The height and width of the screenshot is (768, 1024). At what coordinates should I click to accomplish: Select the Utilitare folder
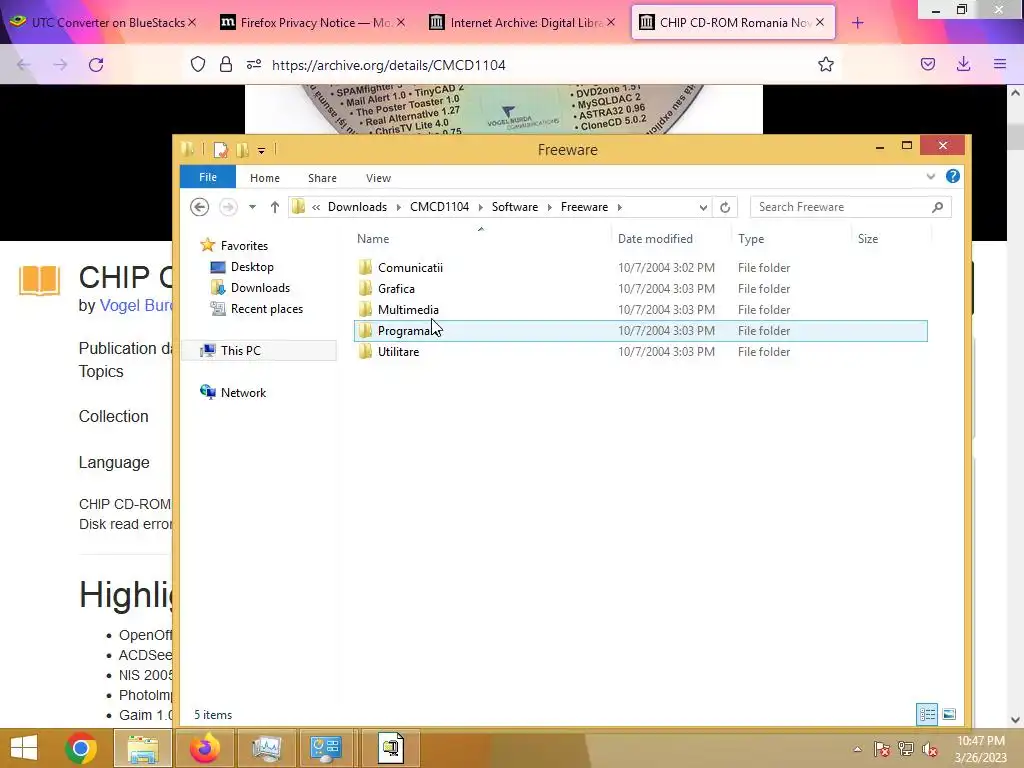(x=398, y=351)
